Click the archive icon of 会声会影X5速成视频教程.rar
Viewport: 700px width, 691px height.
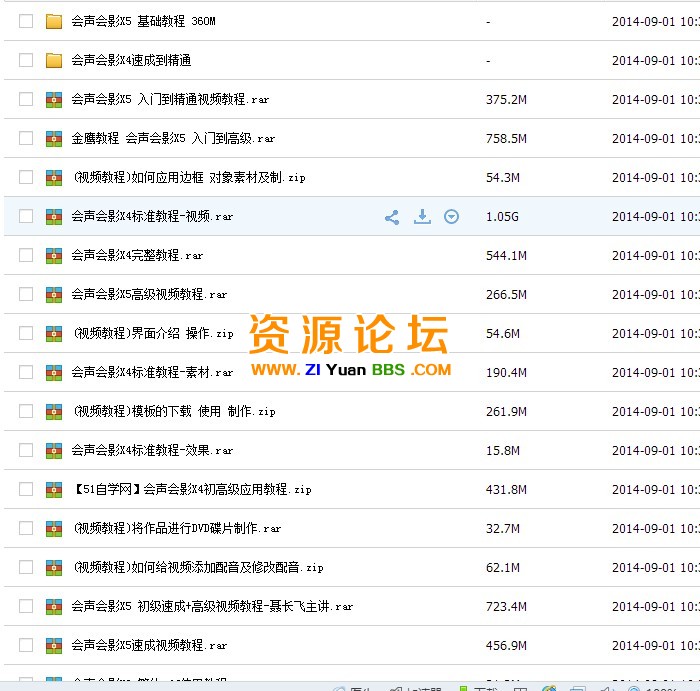tap(54, 645)
